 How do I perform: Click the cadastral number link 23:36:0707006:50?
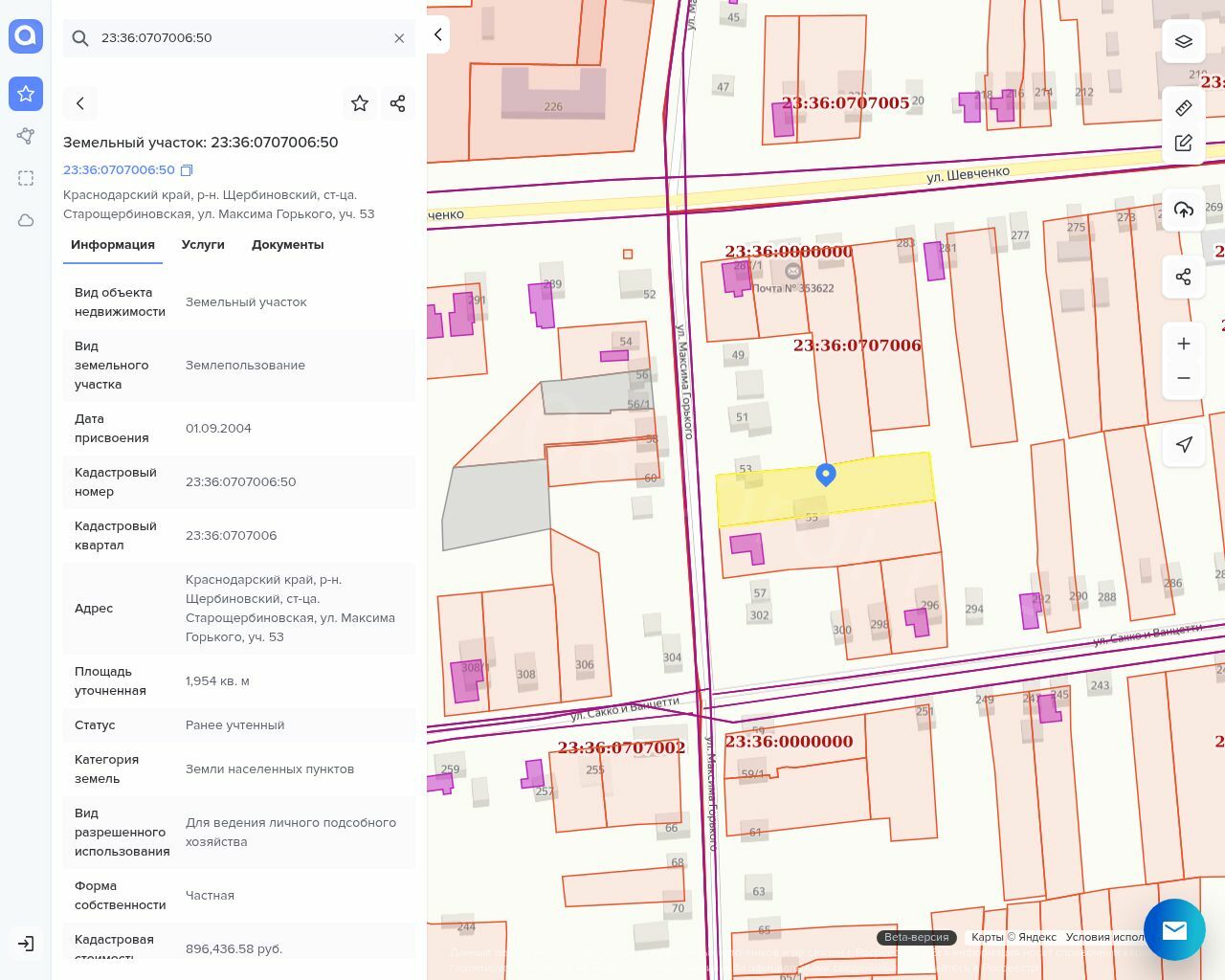[x=119, y=170]
